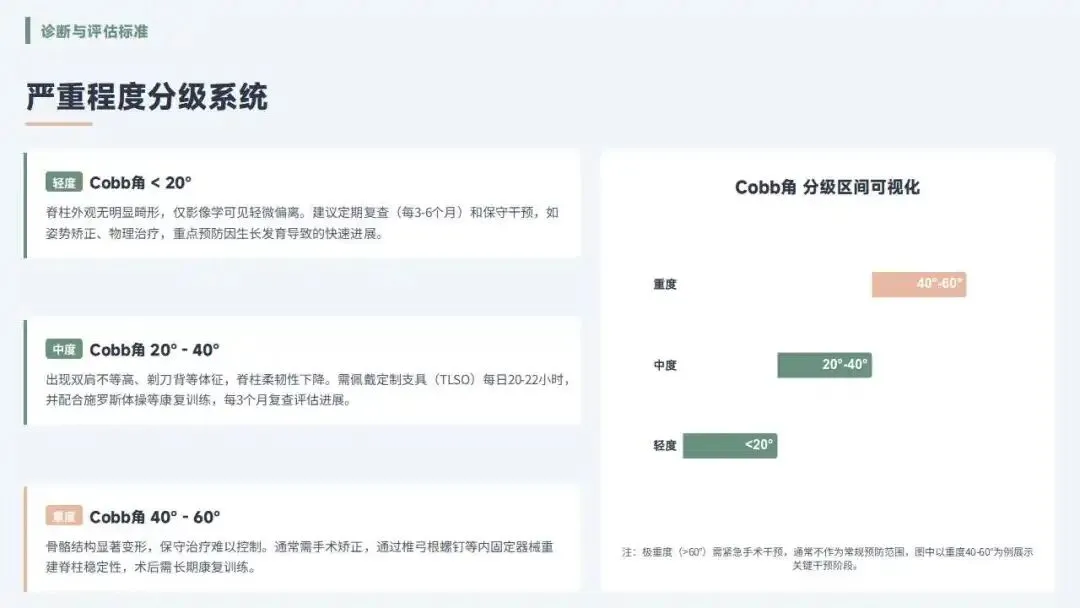Click the Cobb角 < 20° card title

pyautogui.click(x=140, y=183)
